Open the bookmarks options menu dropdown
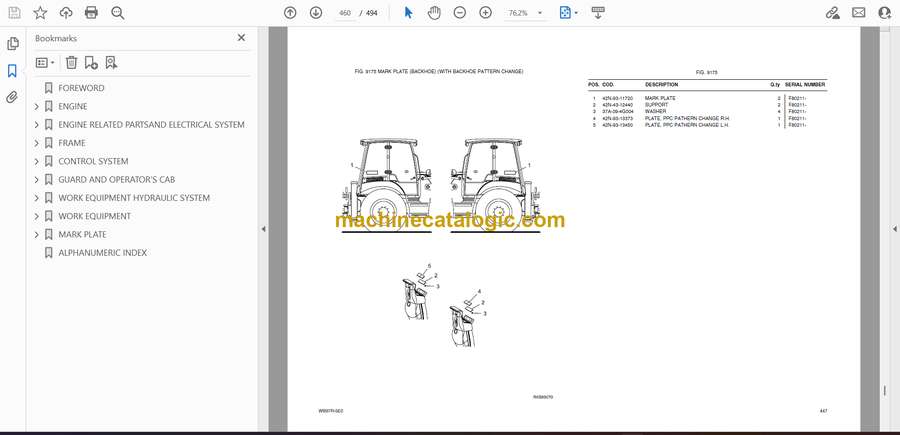The height and width of the screenshot is (435, 900). click(x=45, y=63)
